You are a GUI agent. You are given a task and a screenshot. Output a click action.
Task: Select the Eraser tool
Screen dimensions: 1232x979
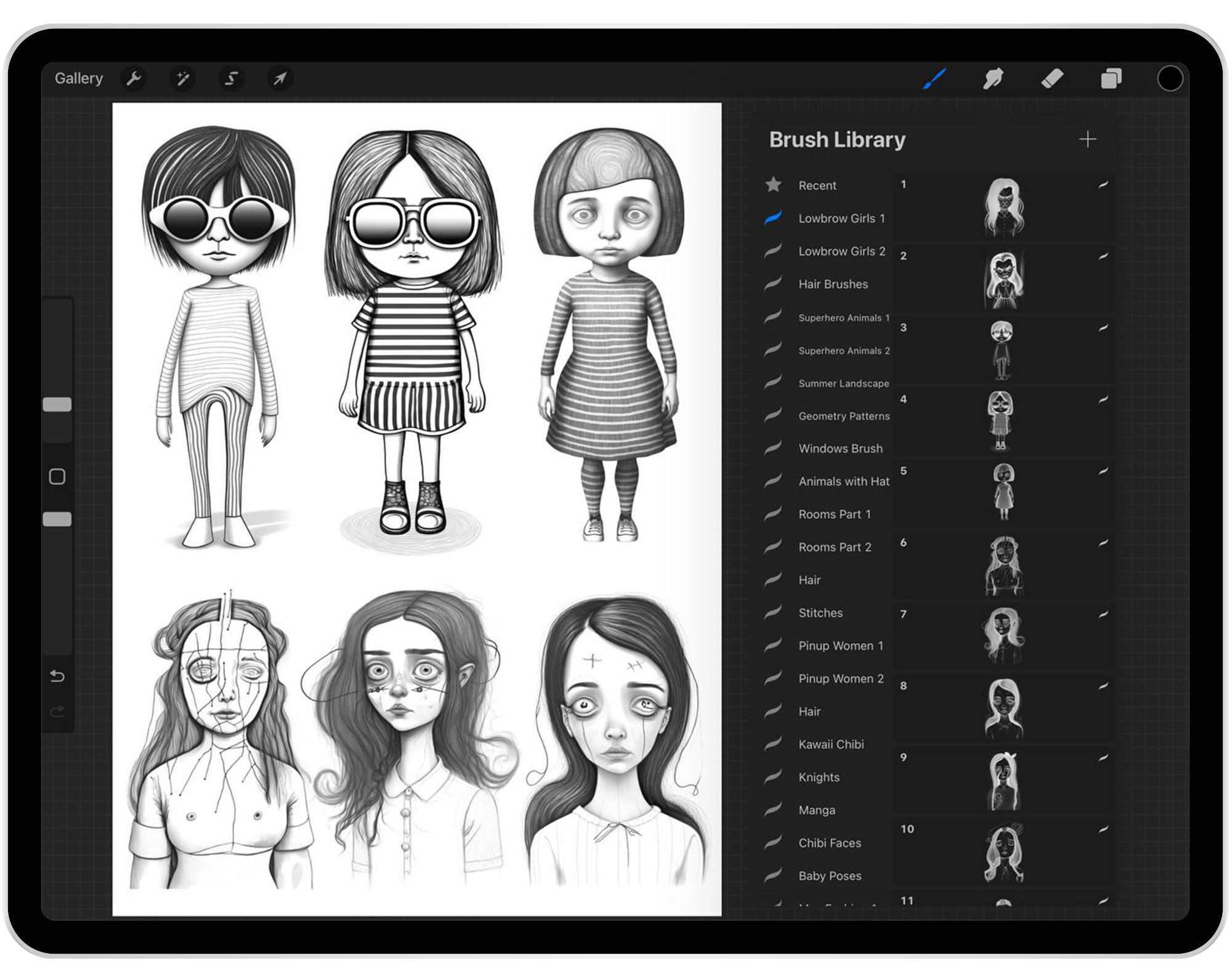[1052, 79]
